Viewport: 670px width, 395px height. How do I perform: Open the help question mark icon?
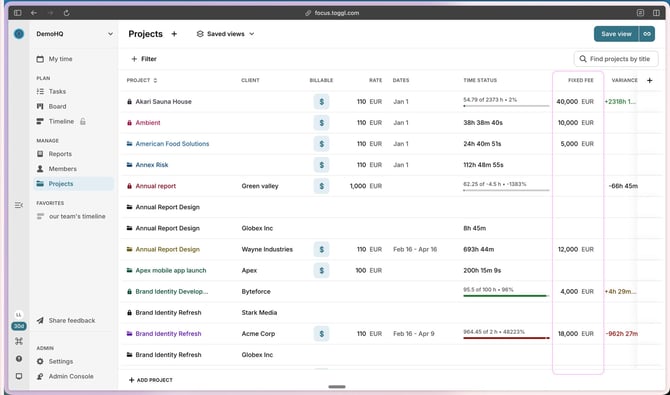[x=19, y=359]
